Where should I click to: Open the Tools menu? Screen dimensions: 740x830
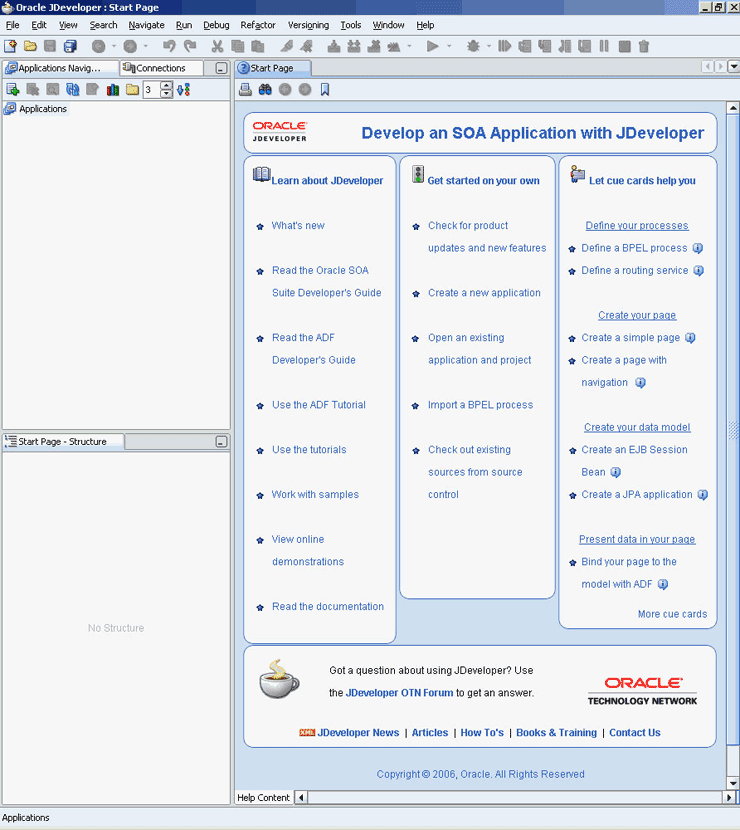(350, 25)
